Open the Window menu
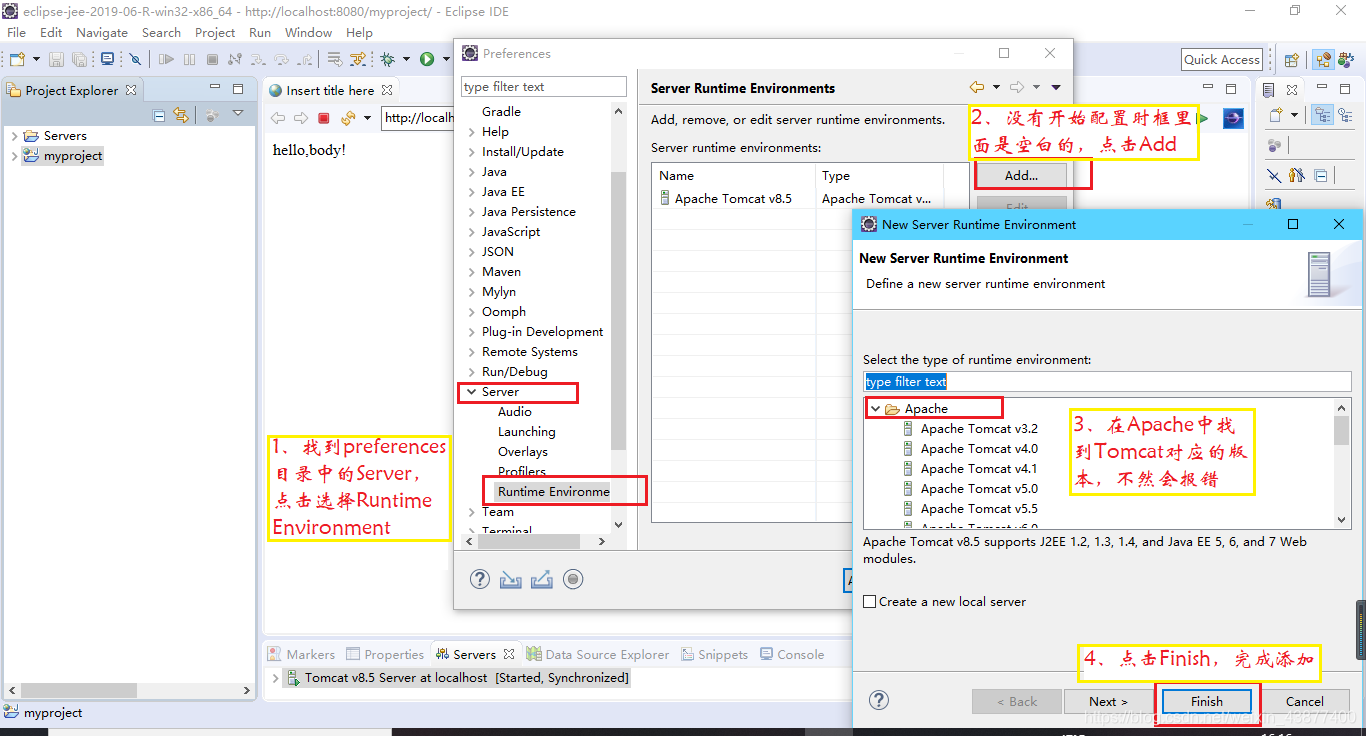The image size is (1366, 736). (308, 32)
